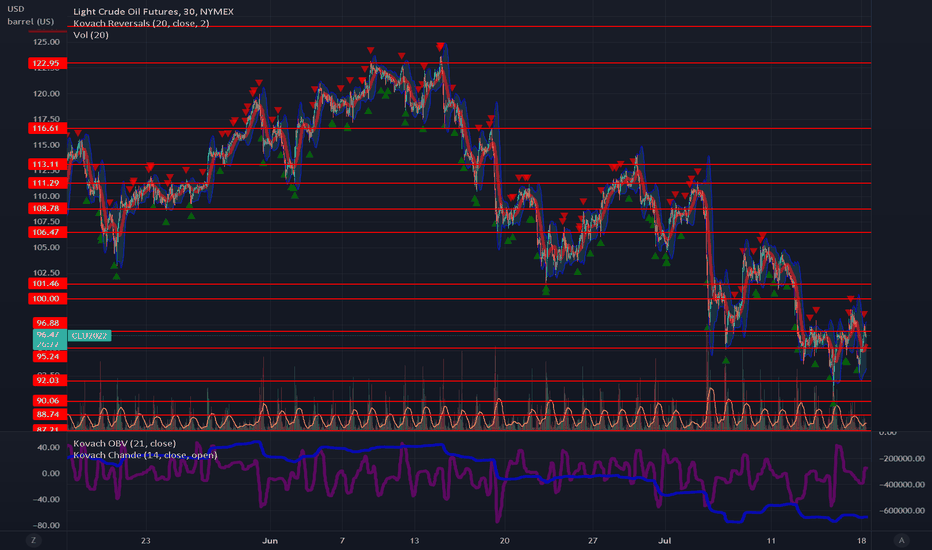Click the 13 date label on time axis
Image resolution: width=932 pixels, height=550 pixels.
[414, 540]
